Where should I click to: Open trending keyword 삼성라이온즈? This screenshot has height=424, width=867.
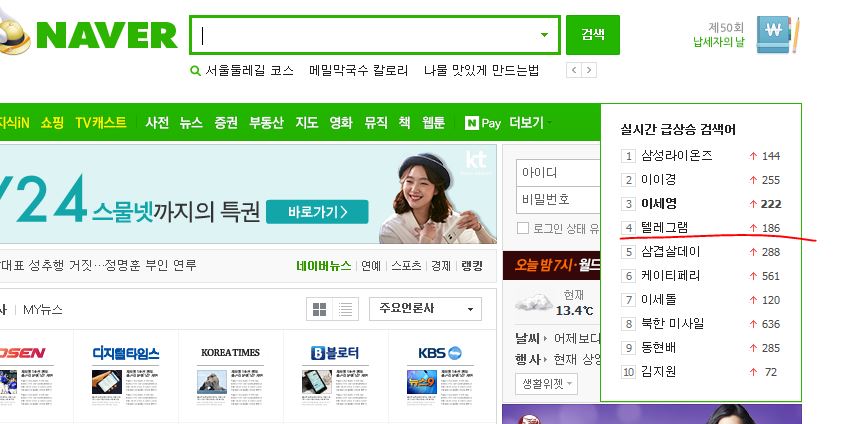click(x=677, y=156)
